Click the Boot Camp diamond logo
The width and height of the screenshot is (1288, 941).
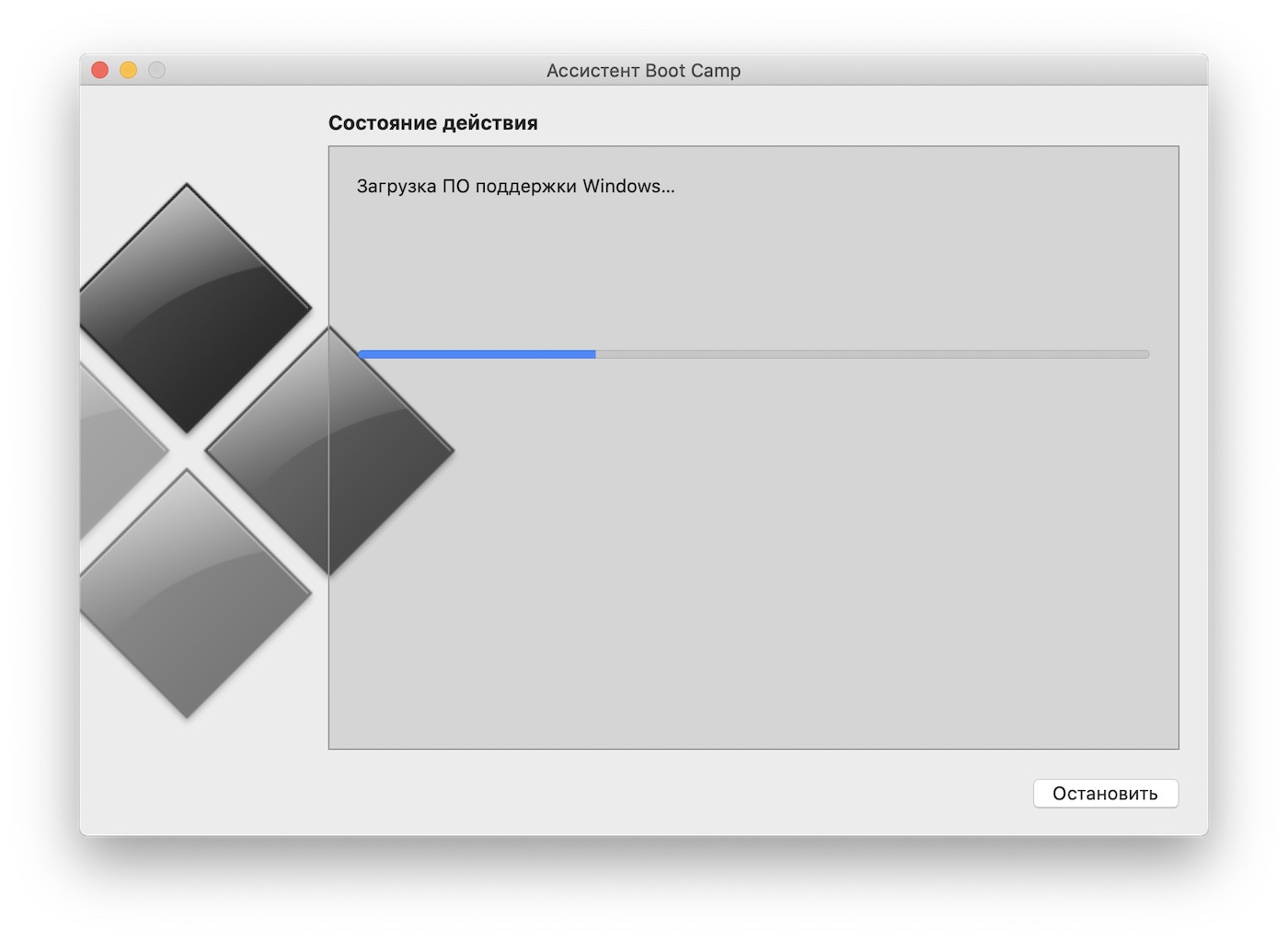click(x=267, y=451)
